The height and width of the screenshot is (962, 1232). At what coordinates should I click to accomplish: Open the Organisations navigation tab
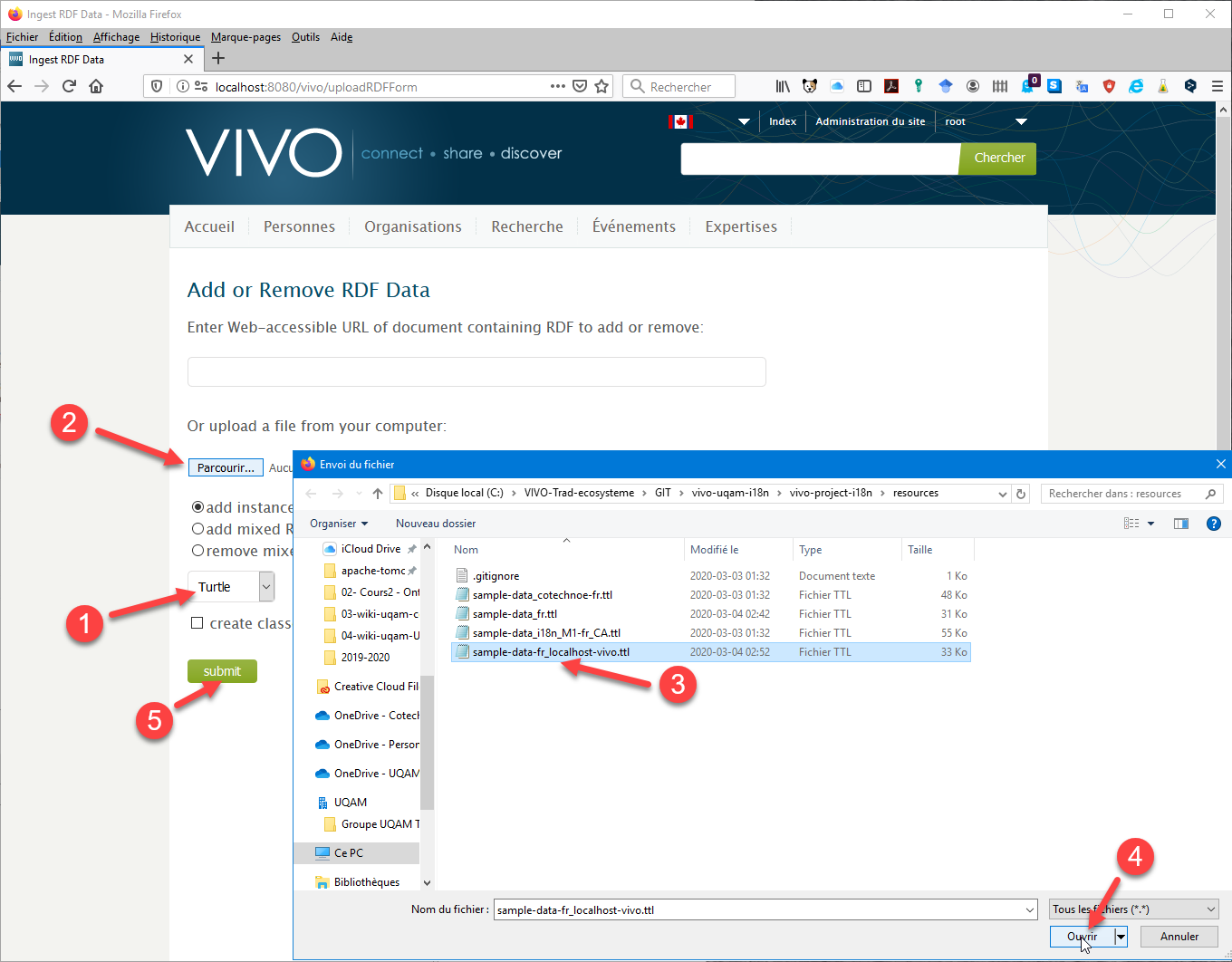[413, 226]
